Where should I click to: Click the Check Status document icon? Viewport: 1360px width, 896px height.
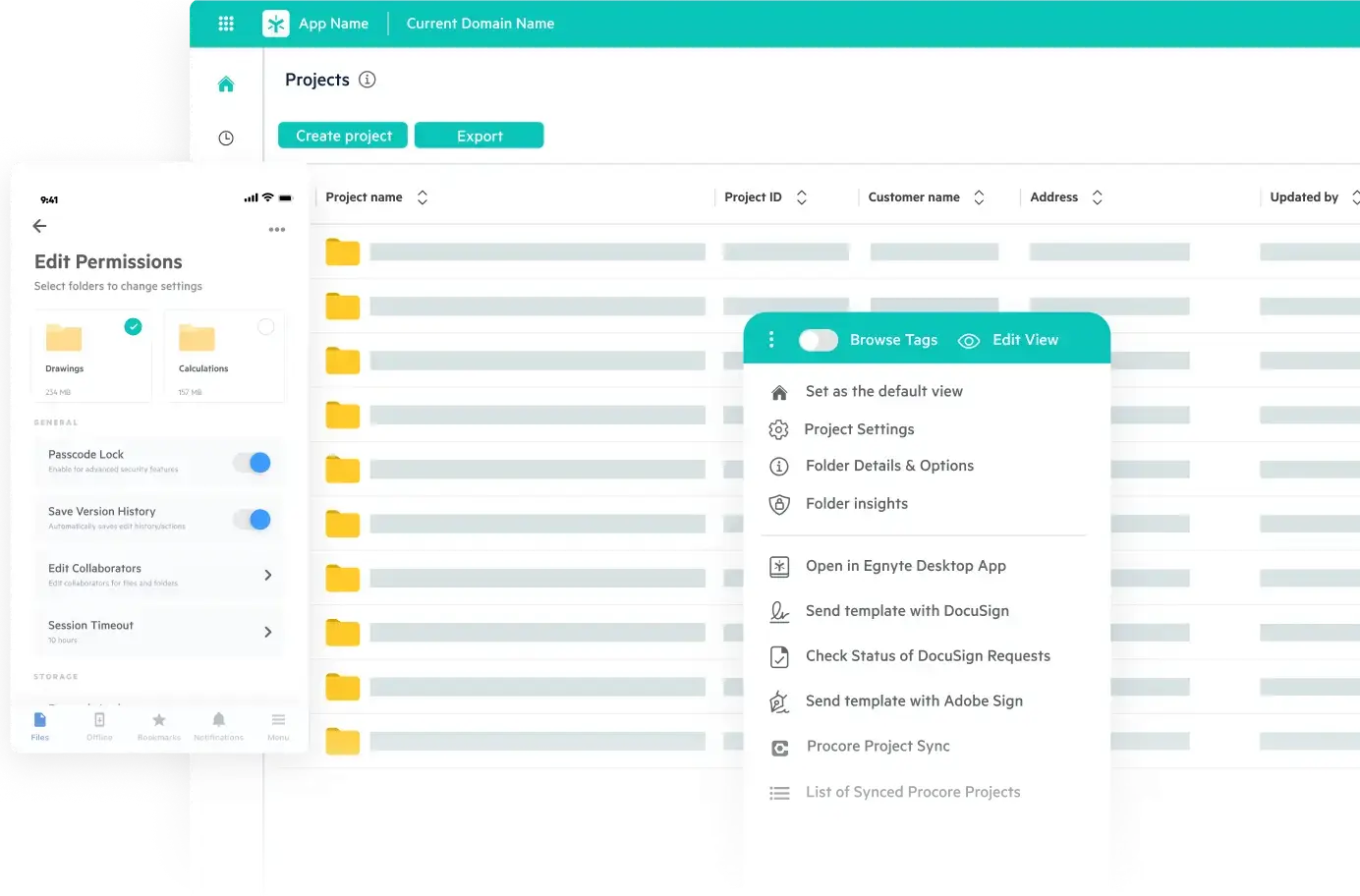pos(779,657)
